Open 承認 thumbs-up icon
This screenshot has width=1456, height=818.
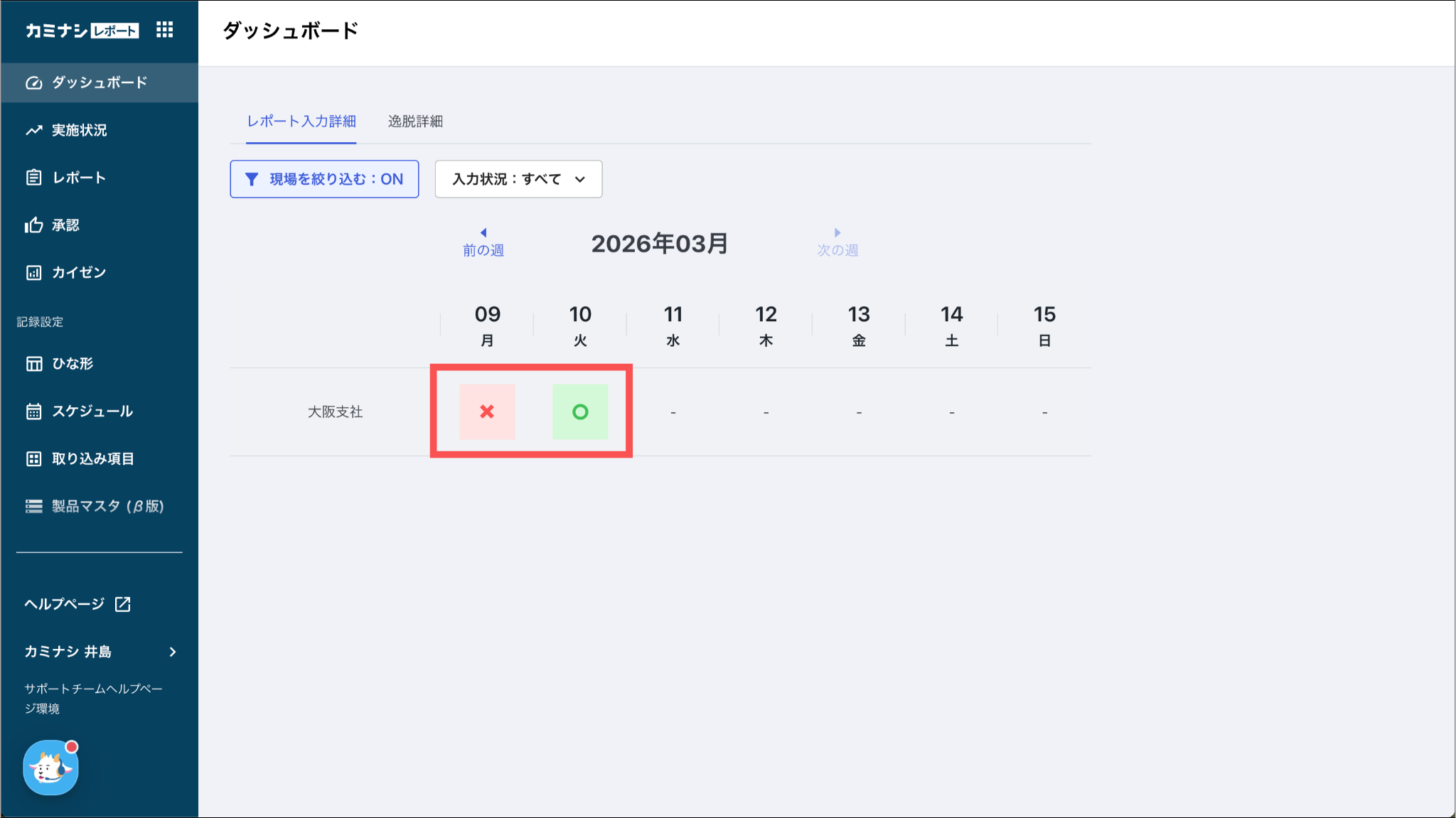(33, 225)
